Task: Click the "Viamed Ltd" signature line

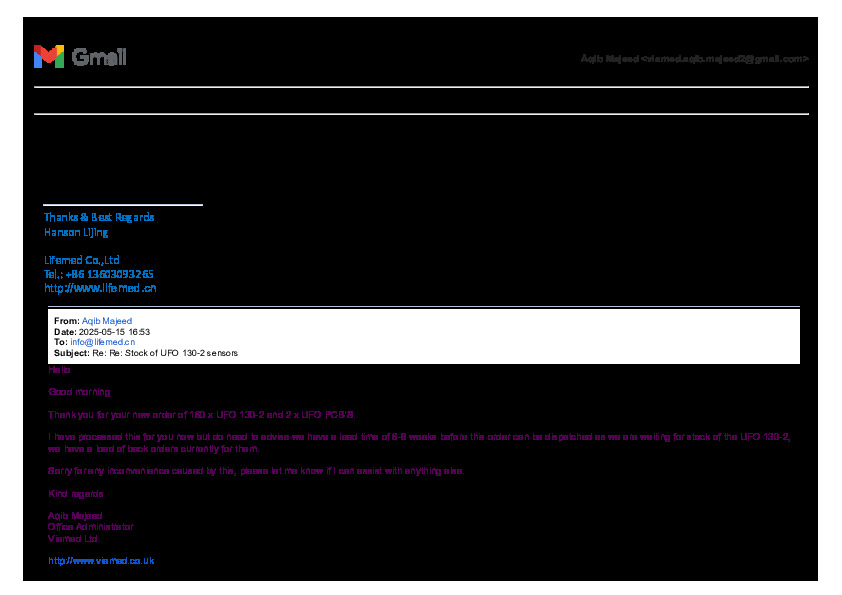Action: coord(73,538)
